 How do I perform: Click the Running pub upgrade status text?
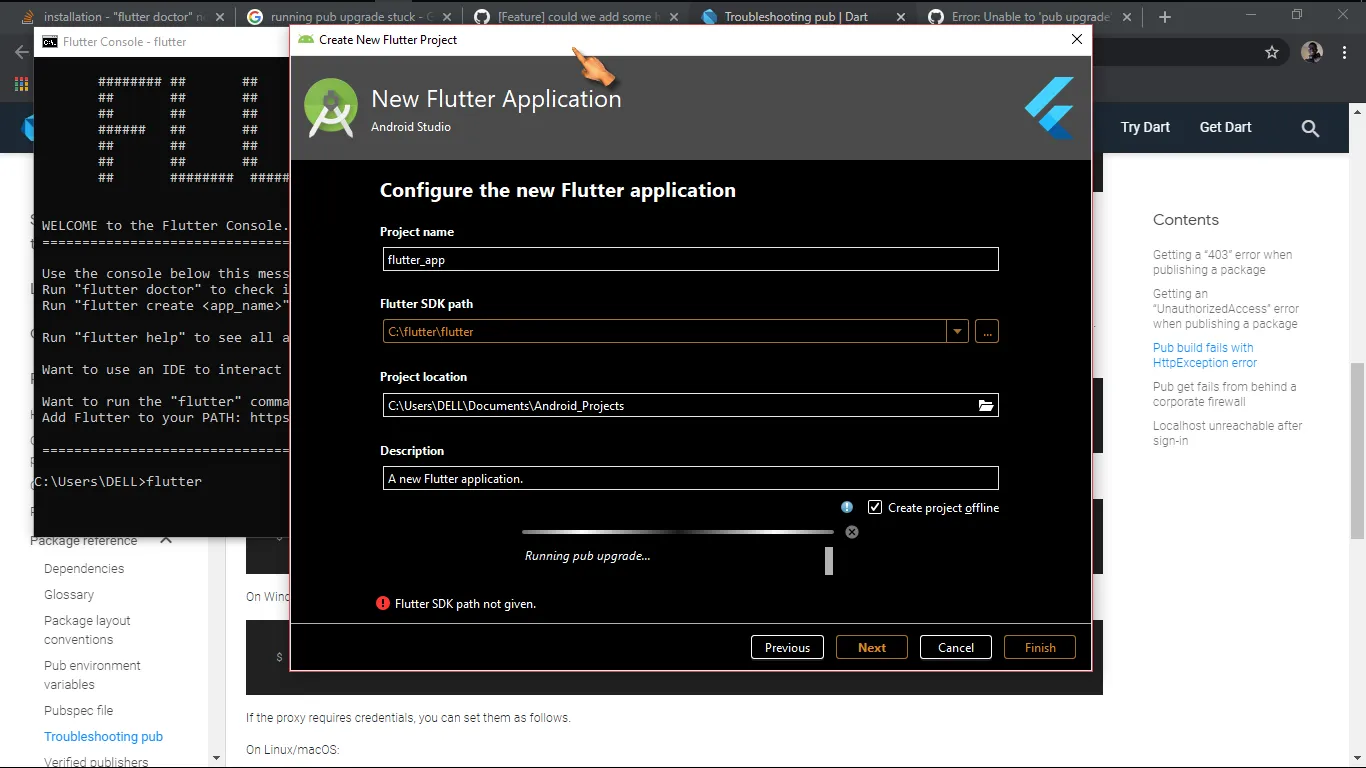[x=587, y=556]
